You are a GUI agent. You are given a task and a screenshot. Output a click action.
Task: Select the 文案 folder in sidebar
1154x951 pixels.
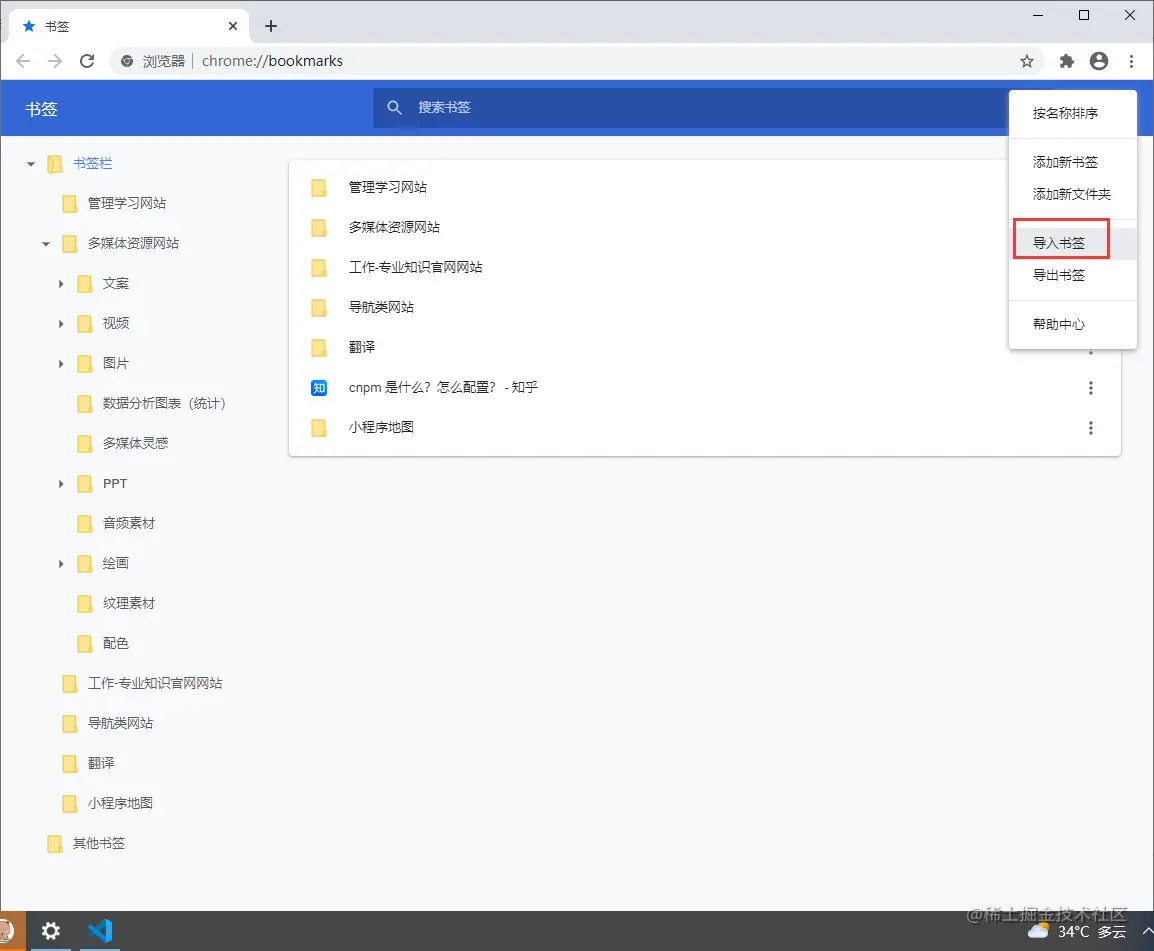coord(116,283)
